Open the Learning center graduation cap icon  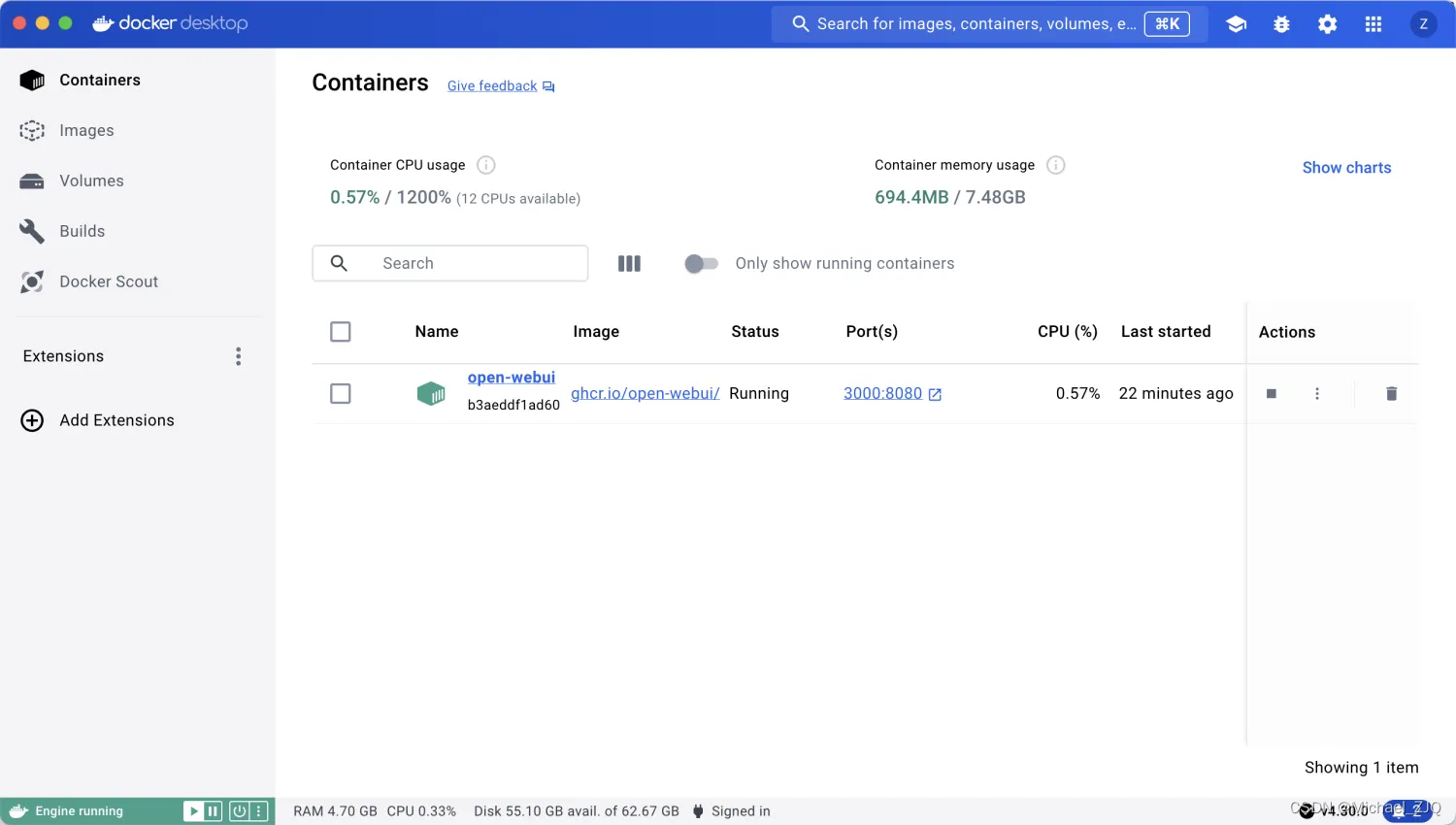[x=1236, y=24]
